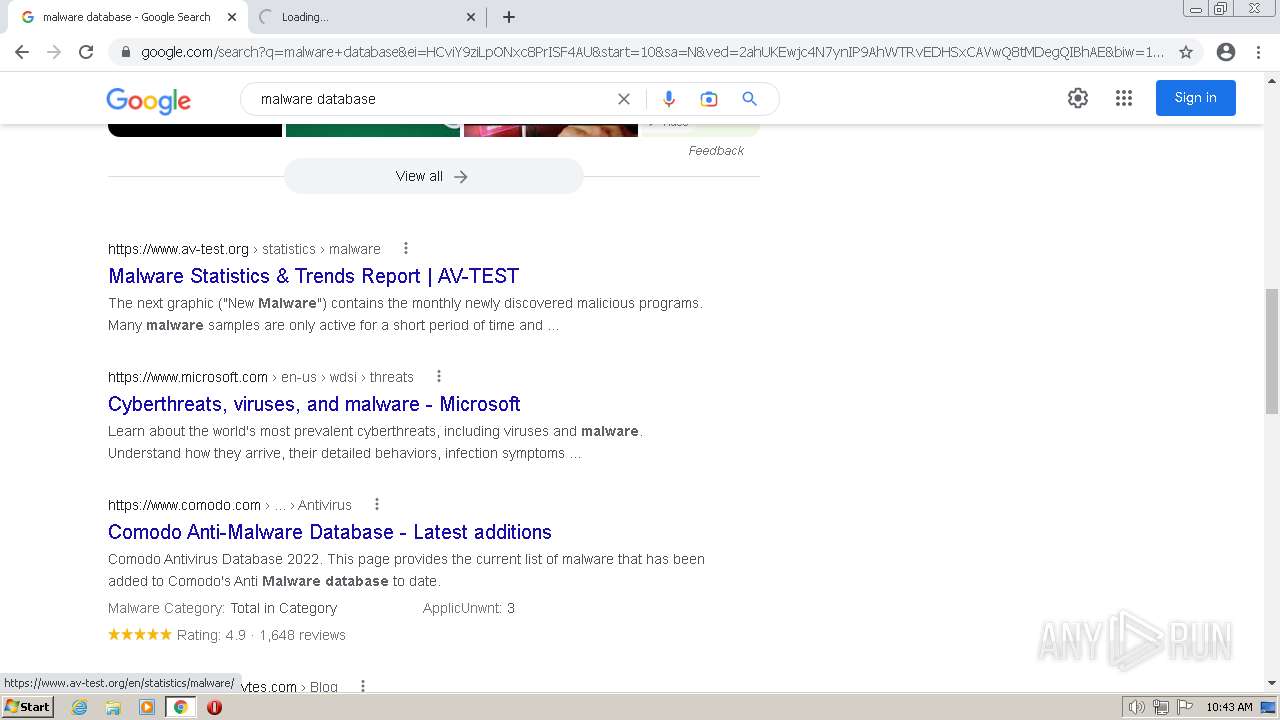Click the Action Center flag icon
The height and width of the screenshot is (720, 1280).
(1185, 707)
